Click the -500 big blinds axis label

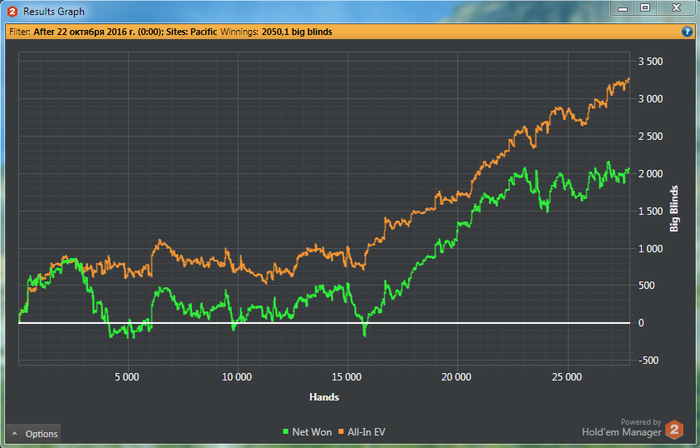[x=648, y=361]
